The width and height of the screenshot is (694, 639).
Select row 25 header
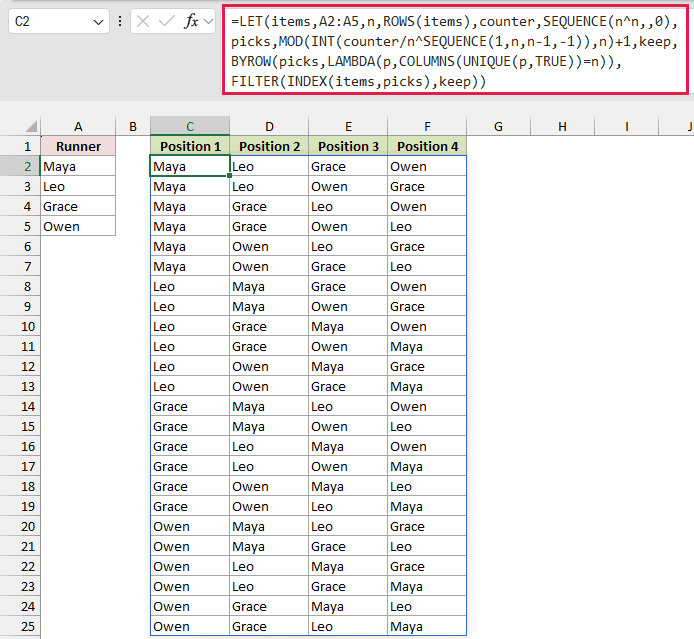pos(20,626)
